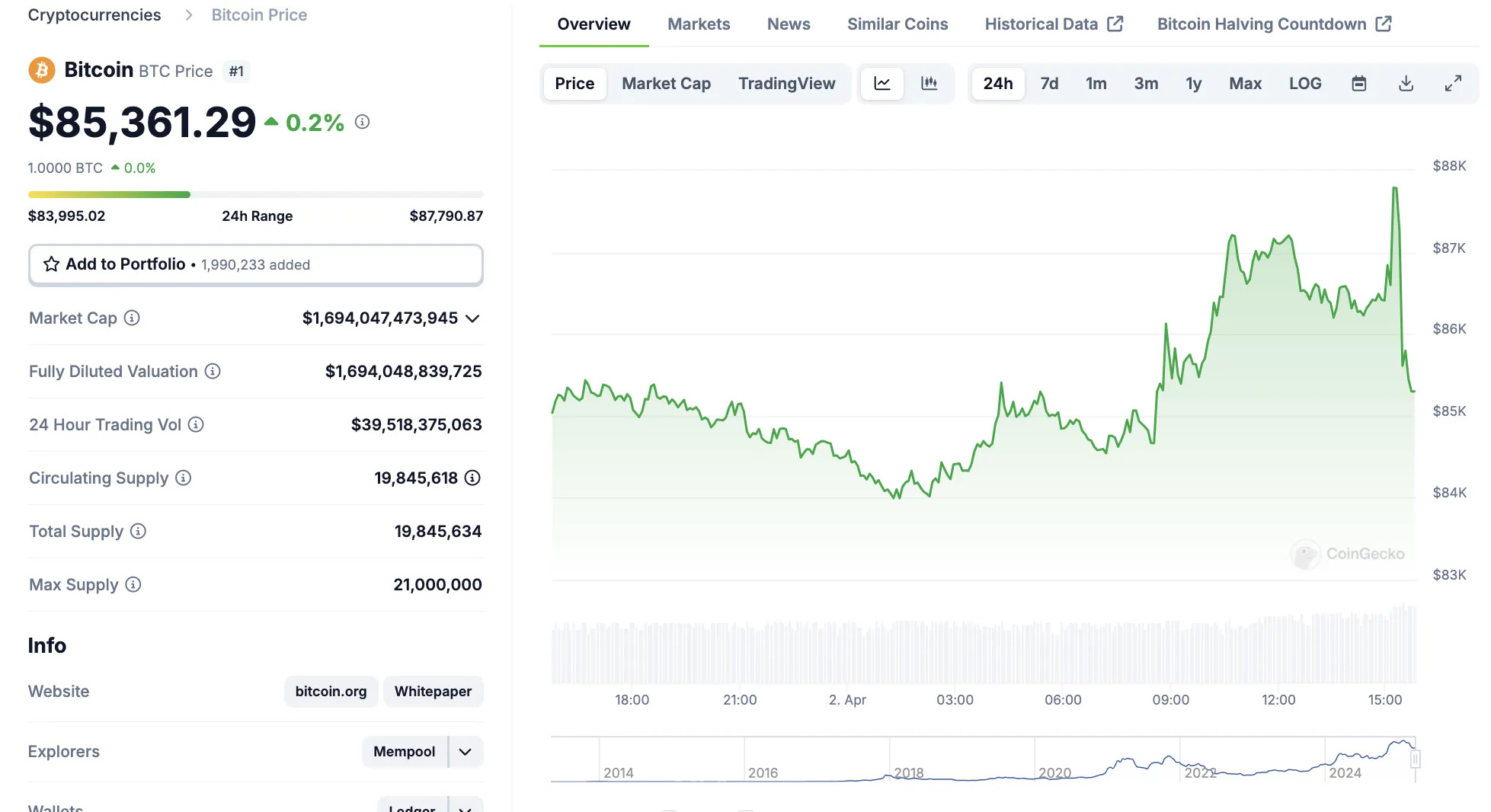The image size is (1491, 812).
Task: Click the star icon in Add to Portfolio
Action: point(50,264)
